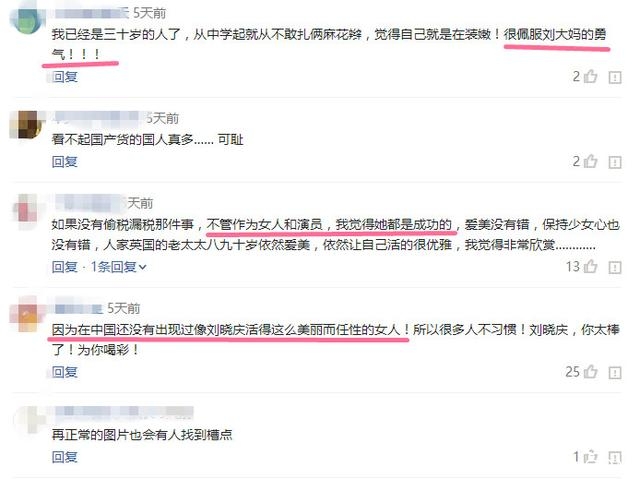
Task: Reply to the 偷税漏税 comment
Action: coord(64,267)
